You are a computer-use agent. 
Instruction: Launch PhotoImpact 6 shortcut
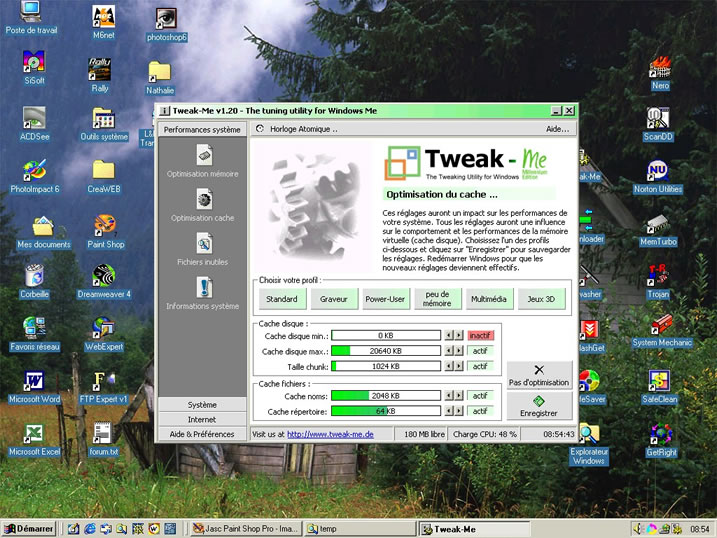35,176
